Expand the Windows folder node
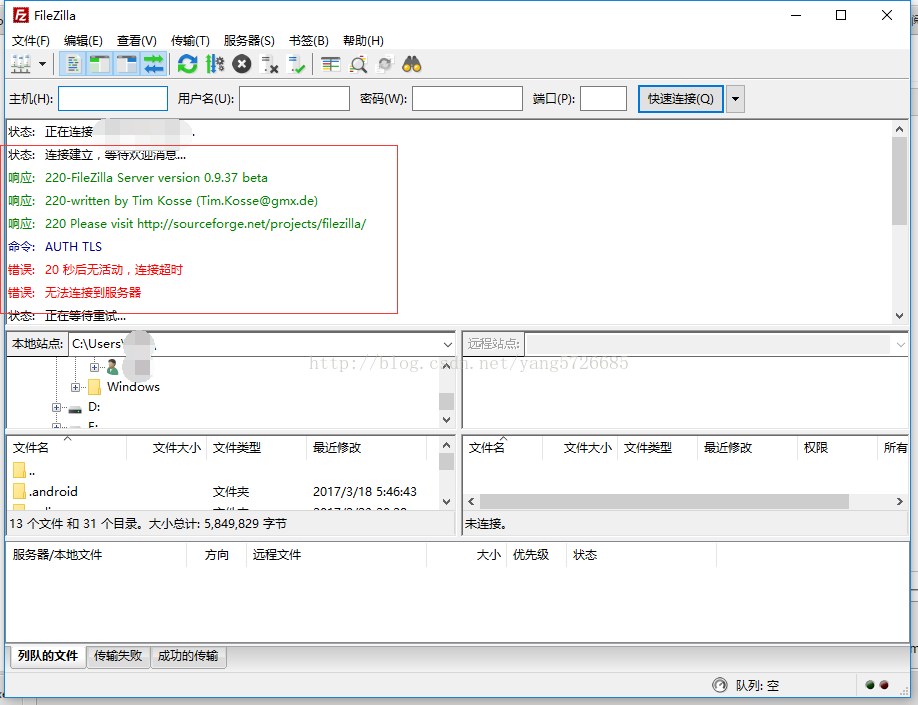 click(75, 387)
